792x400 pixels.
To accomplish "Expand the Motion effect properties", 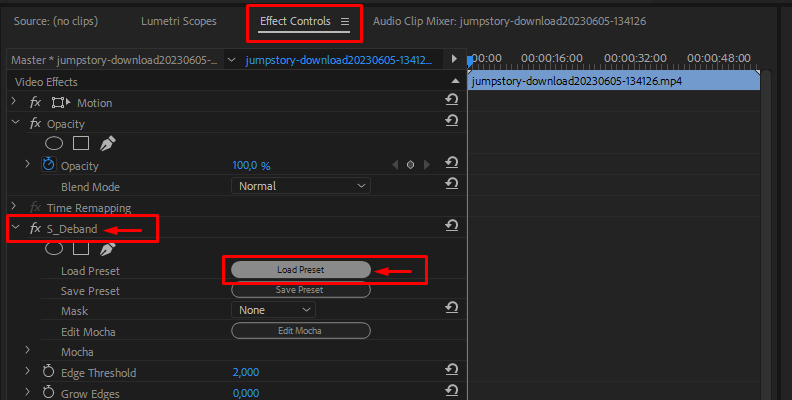I will click(14, 102).
